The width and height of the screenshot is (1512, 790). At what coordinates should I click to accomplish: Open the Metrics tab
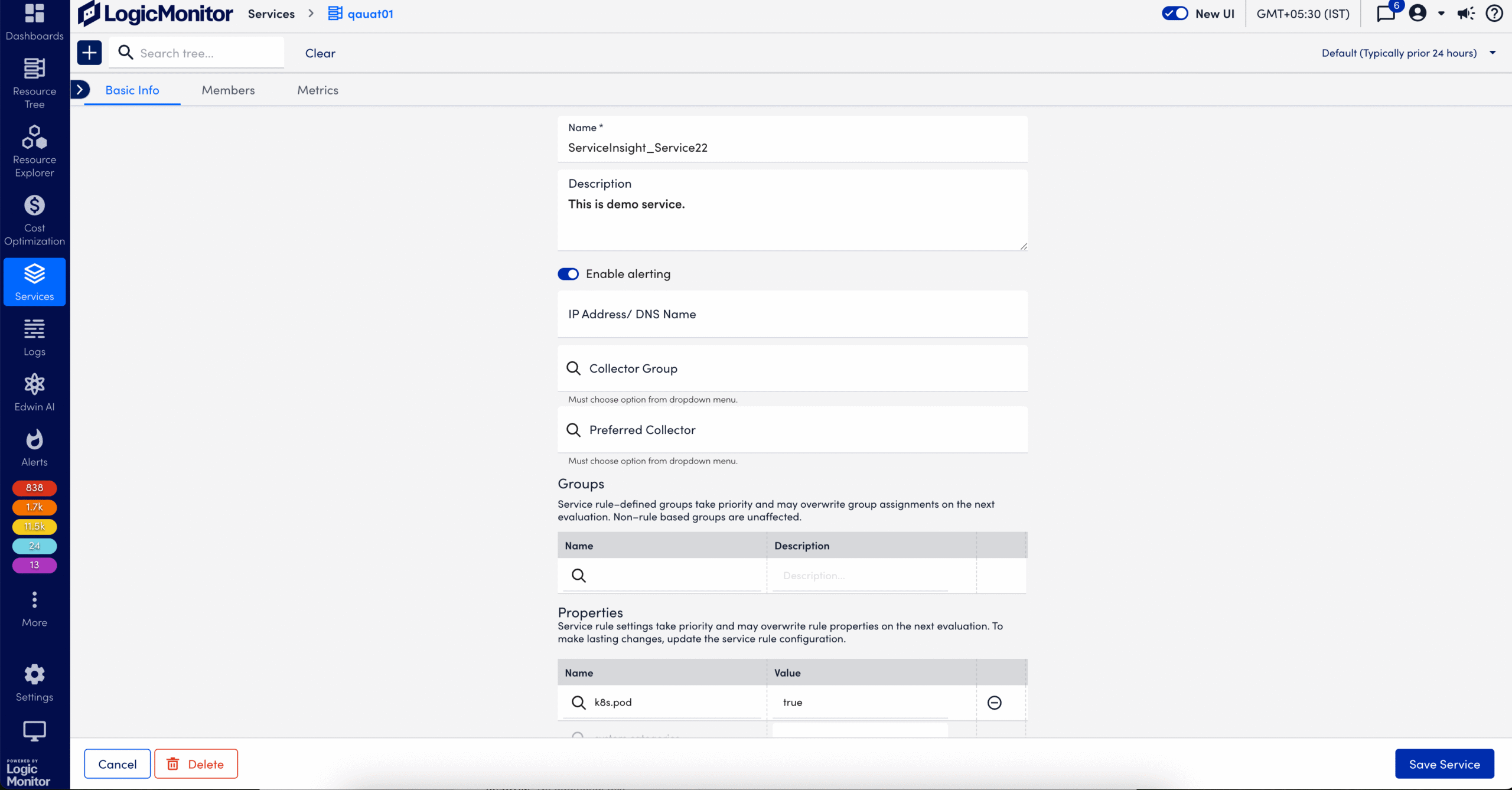[318, 90]
